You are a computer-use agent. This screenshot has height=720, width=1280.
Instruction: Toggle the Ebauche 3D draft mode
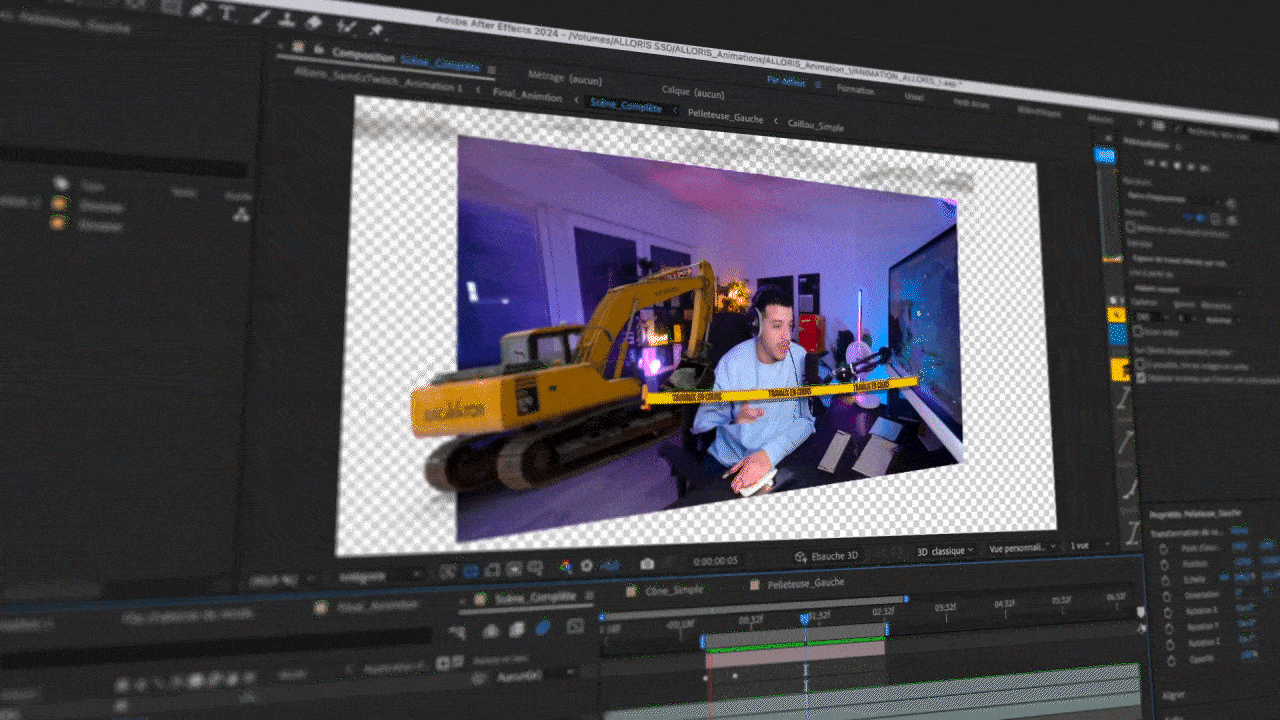pyautogui.click(x=828, y=556)
